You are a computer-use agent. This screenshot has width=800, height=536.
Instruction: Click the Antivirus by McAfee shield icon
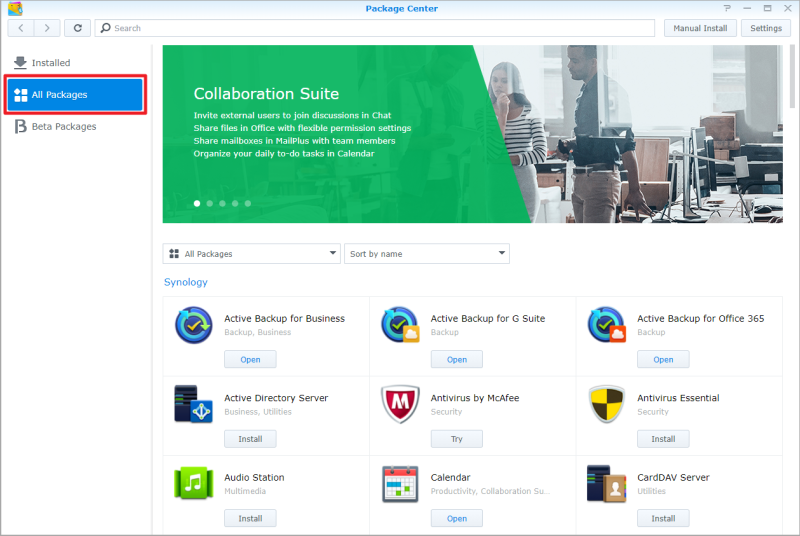[x=401, y=404]
